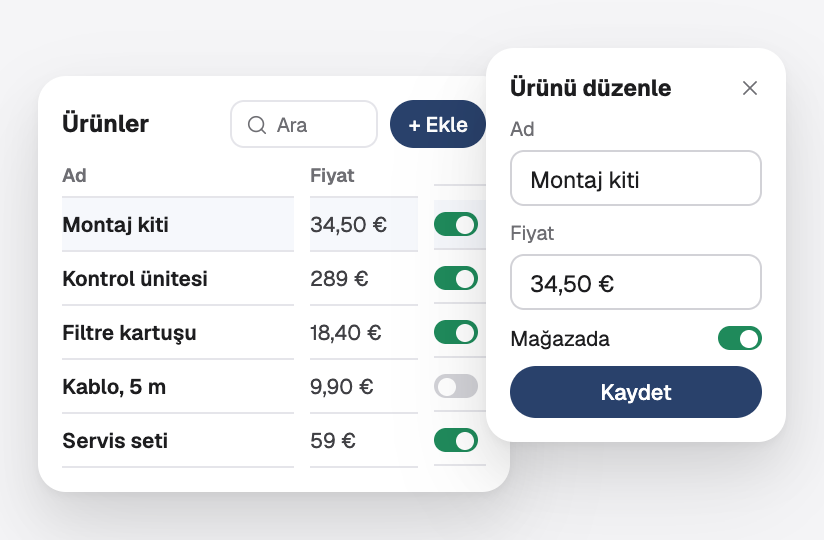Toggle Servis seti row switch

tap(456, 440)
